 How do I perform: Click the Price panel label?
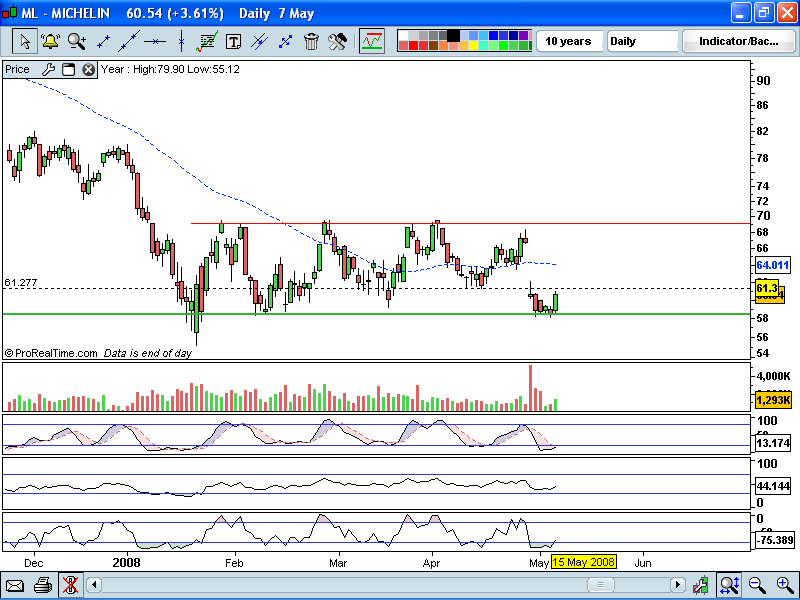click(17, 69)
